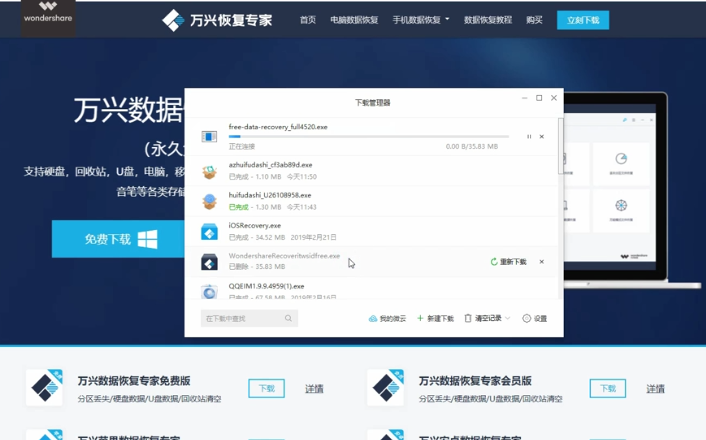Expand the 清空记录 dropdown arrow

pos(508,318)
